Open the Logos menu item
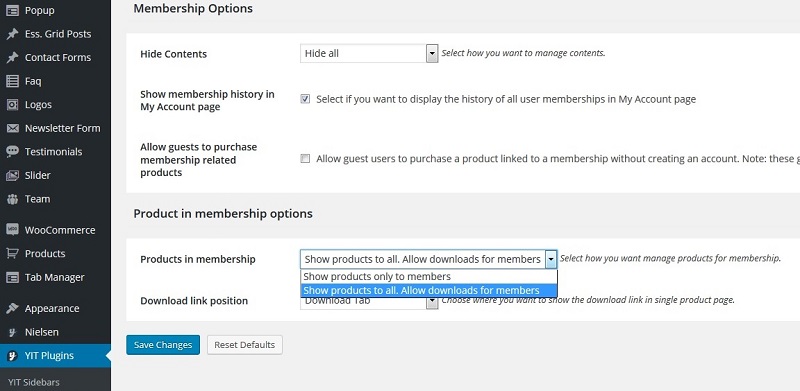Viewport: 800px width, 391px height. 38,105
